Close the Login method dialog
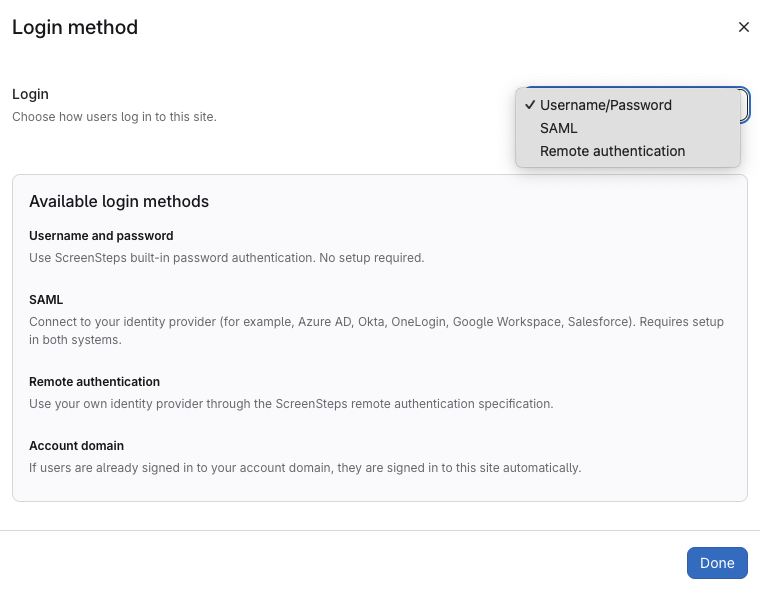The height and width of the screenshot is (593, 760). (743, 27)
